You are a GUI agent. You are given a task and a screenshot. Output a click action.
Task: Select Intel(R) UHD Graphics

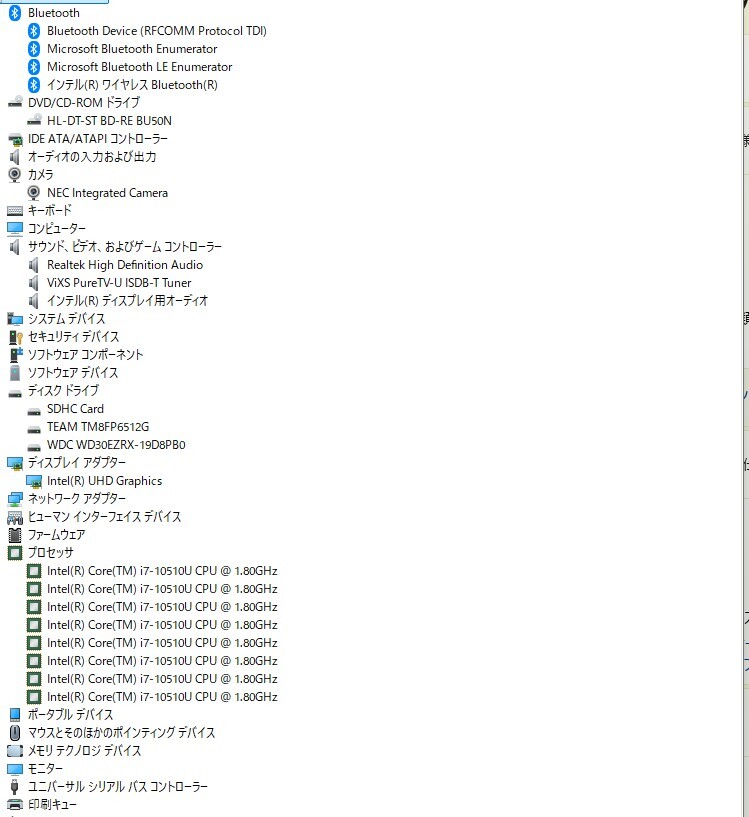pyautogui.click(x=105, y=481)
